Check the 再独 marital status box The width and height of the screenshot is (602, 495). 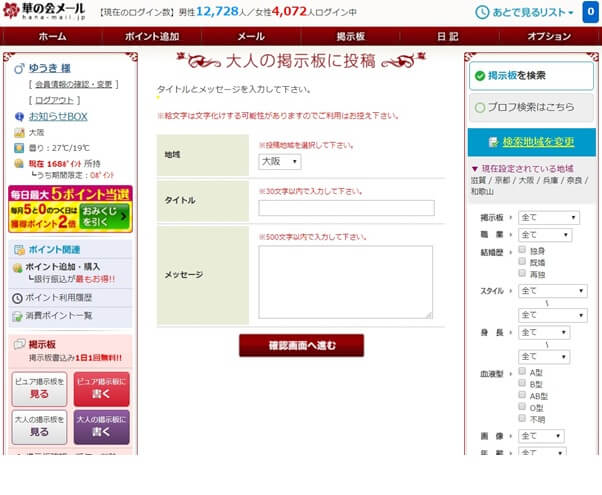click(522, 273)
